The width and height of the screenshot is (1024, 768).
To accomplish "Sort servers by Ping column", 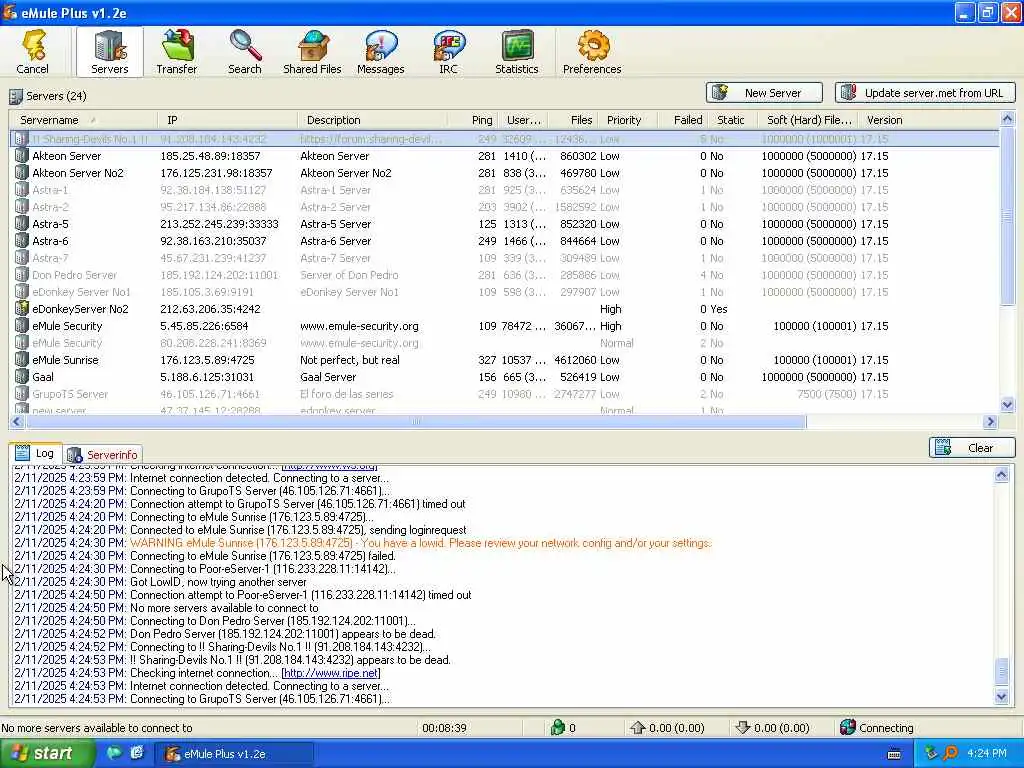I will pyautogui.click(x=473, y=120).
